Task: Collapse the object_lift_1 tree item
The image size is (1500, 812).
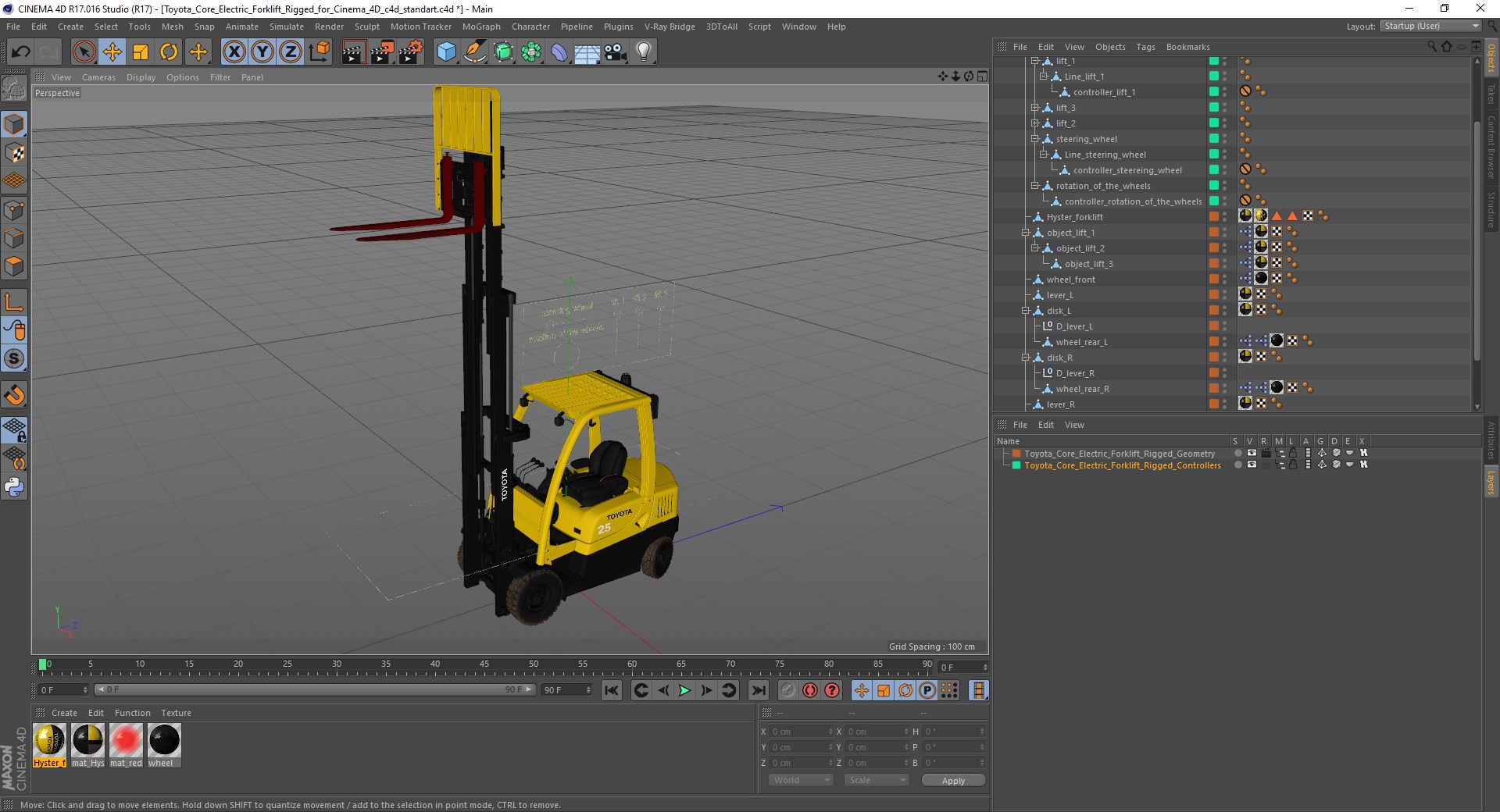Action: 1025,233
